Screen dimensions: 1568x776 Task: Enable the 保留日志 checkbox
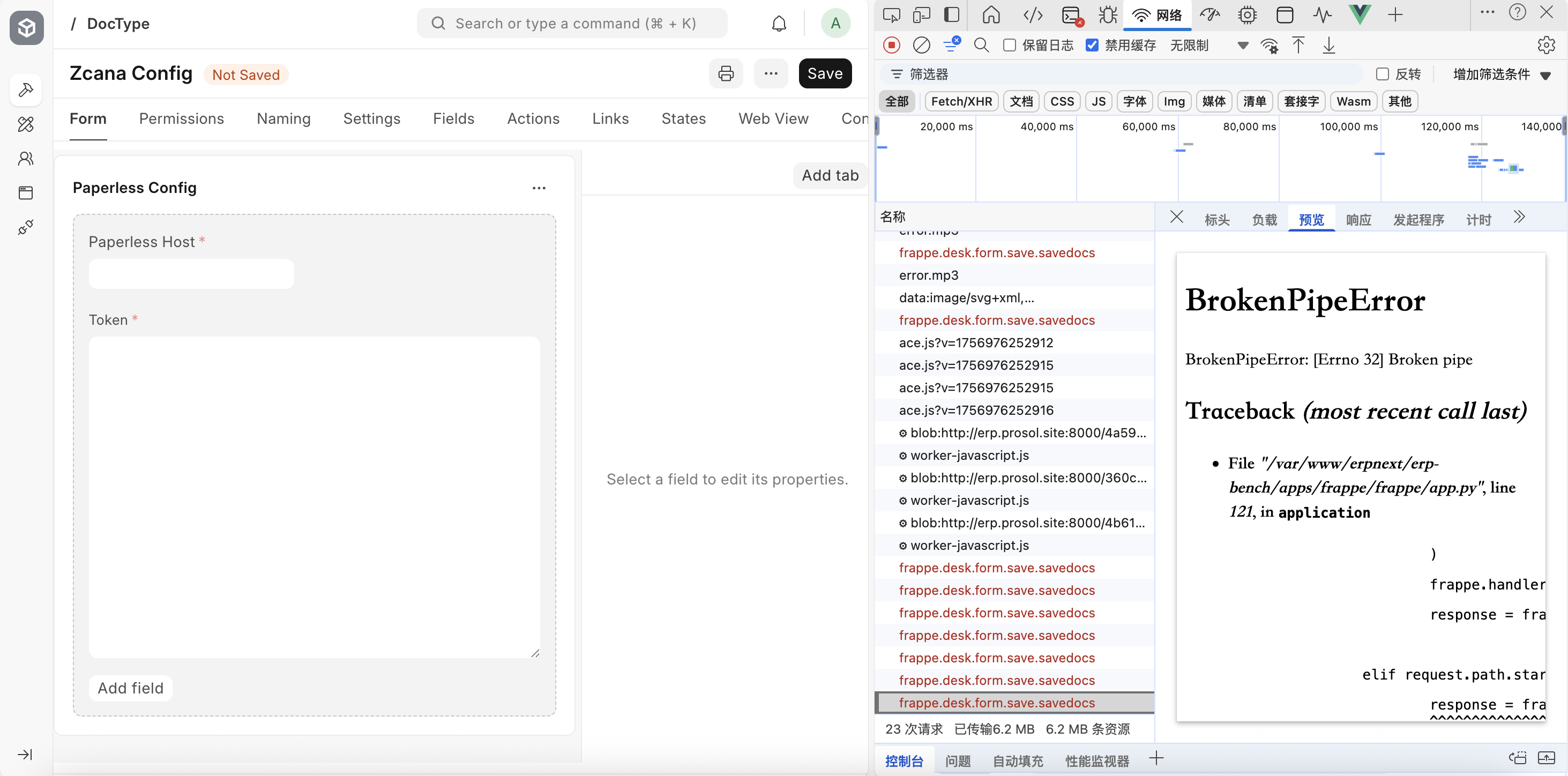[x=1009, y=45]
